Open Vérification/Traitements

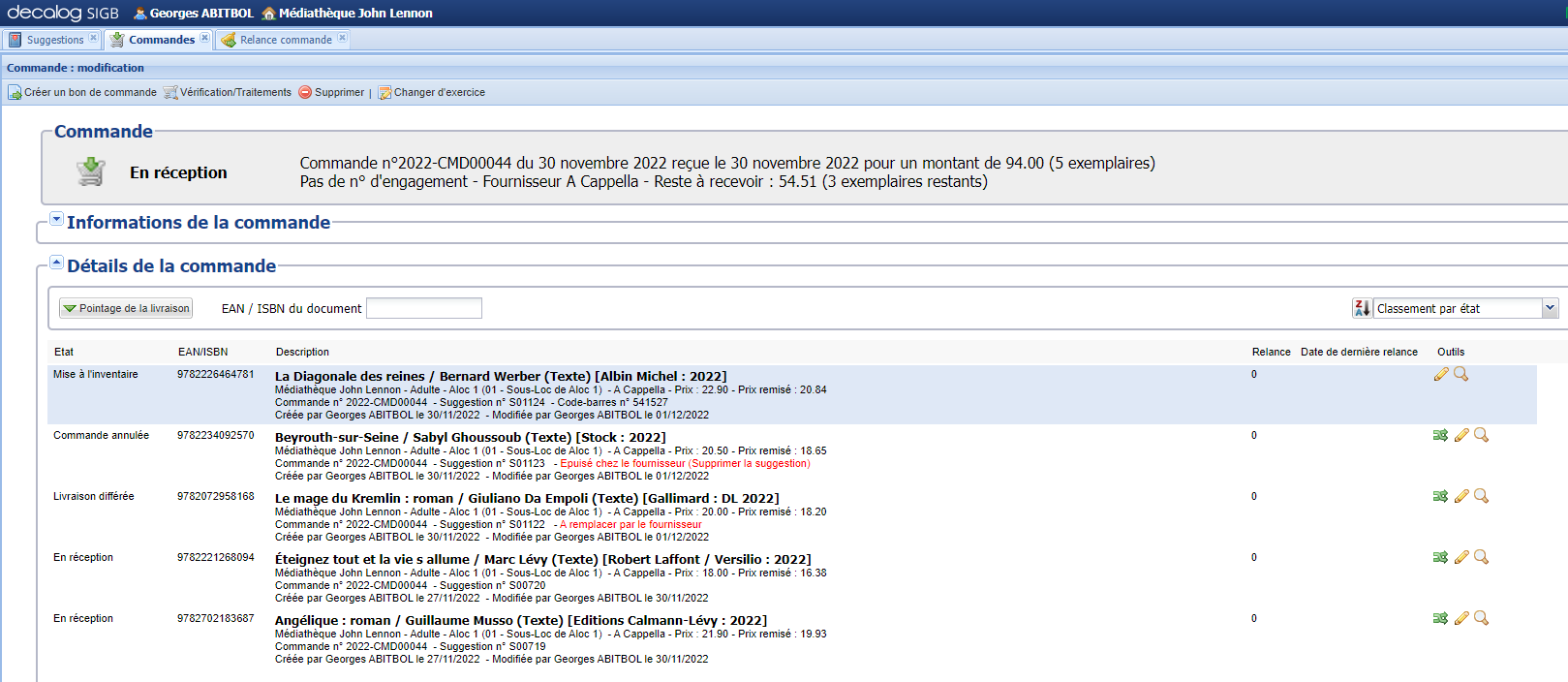228,92
